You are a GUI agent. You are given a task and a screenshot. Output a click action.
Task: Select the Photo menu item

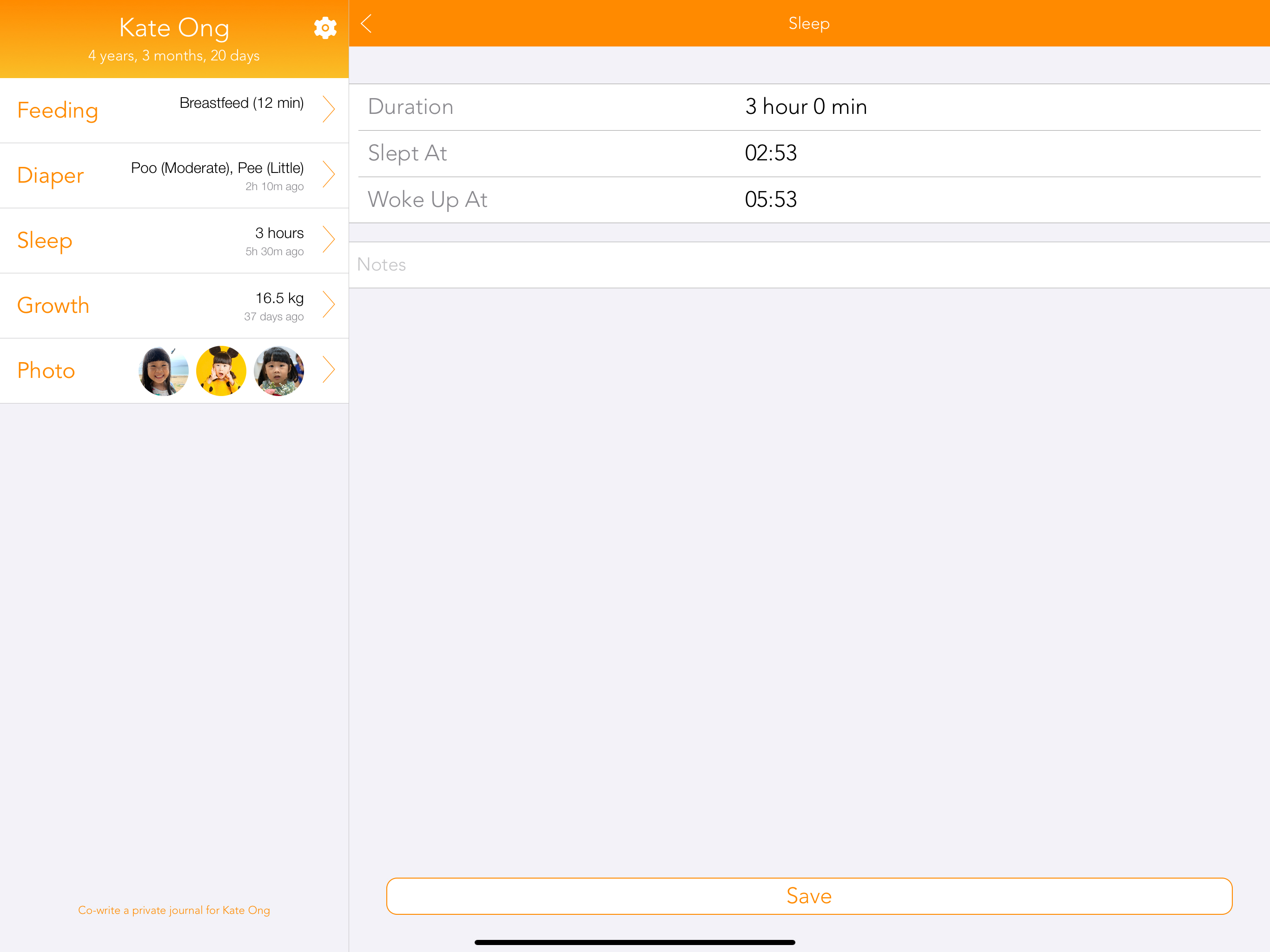(46, 370)
